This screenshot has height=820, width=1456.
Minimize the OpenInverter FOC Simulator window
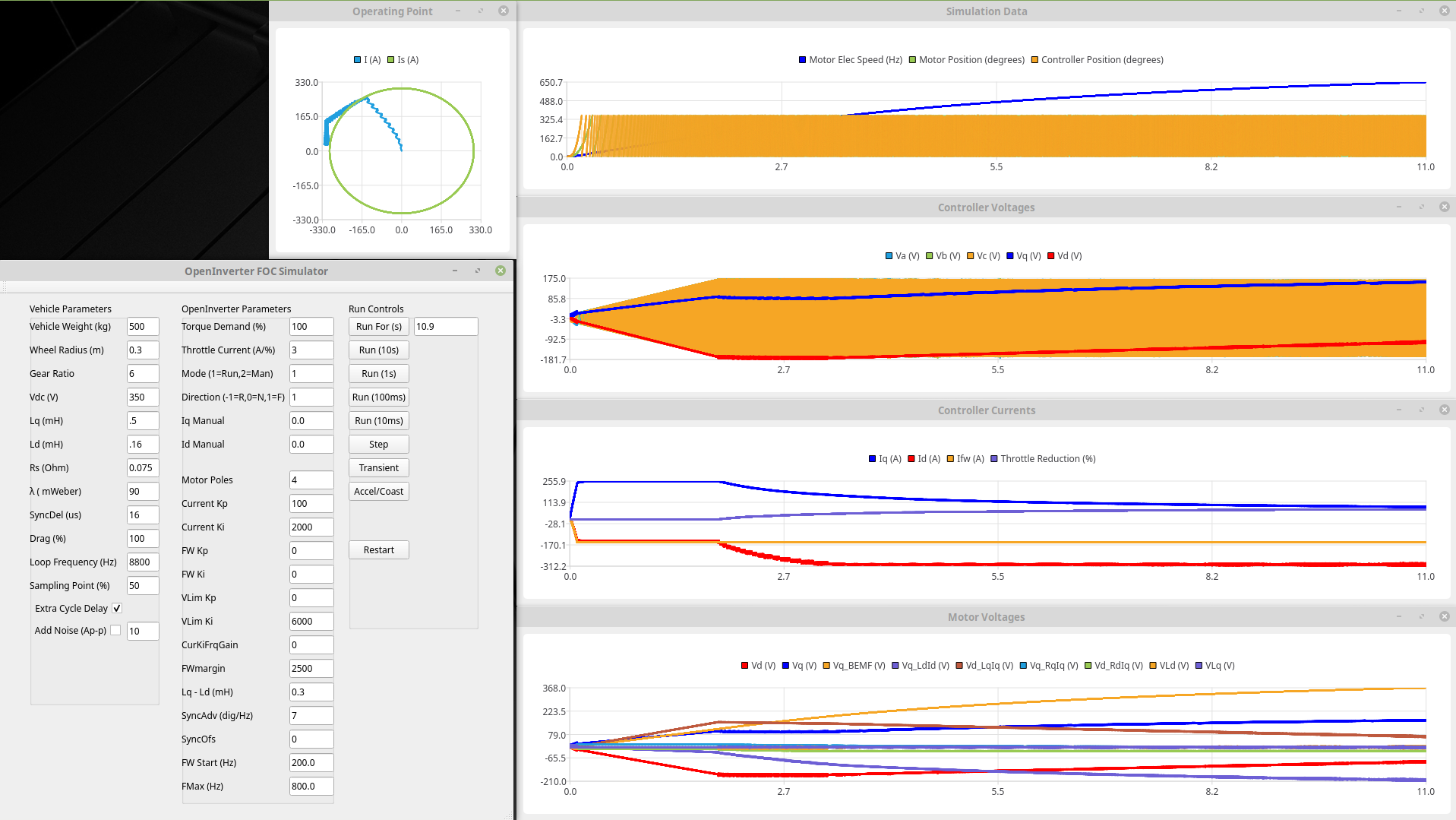455,271
